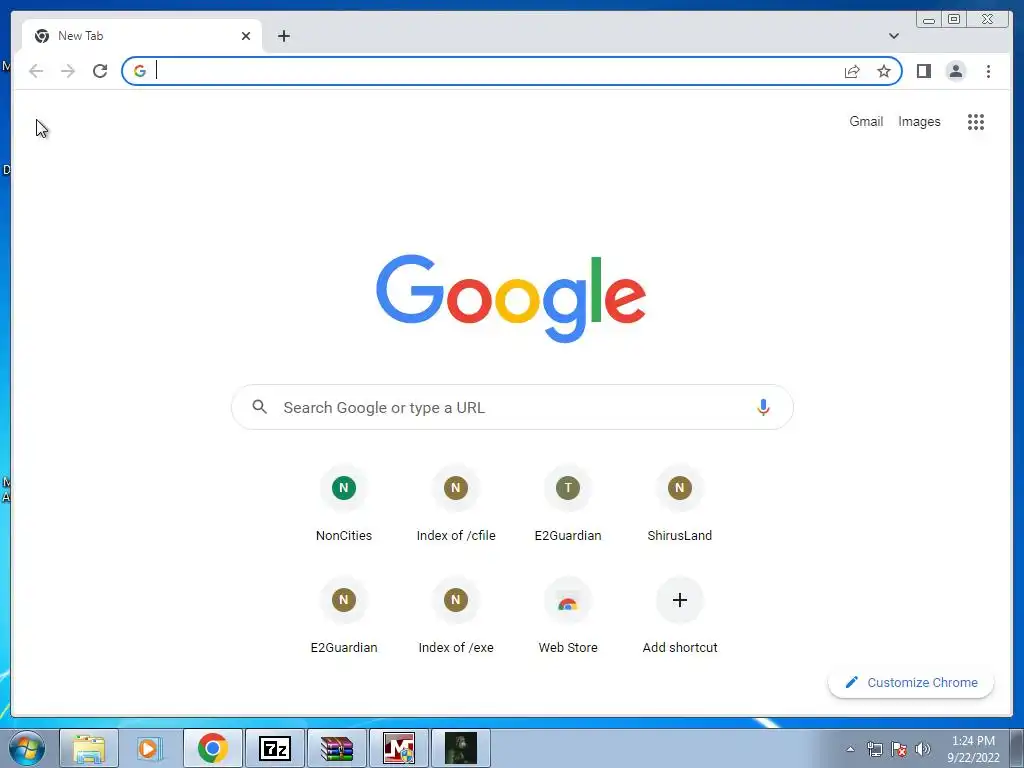The image size is (1024, 768).
Task: Open the Gmail link
Action: coord(866,121)
